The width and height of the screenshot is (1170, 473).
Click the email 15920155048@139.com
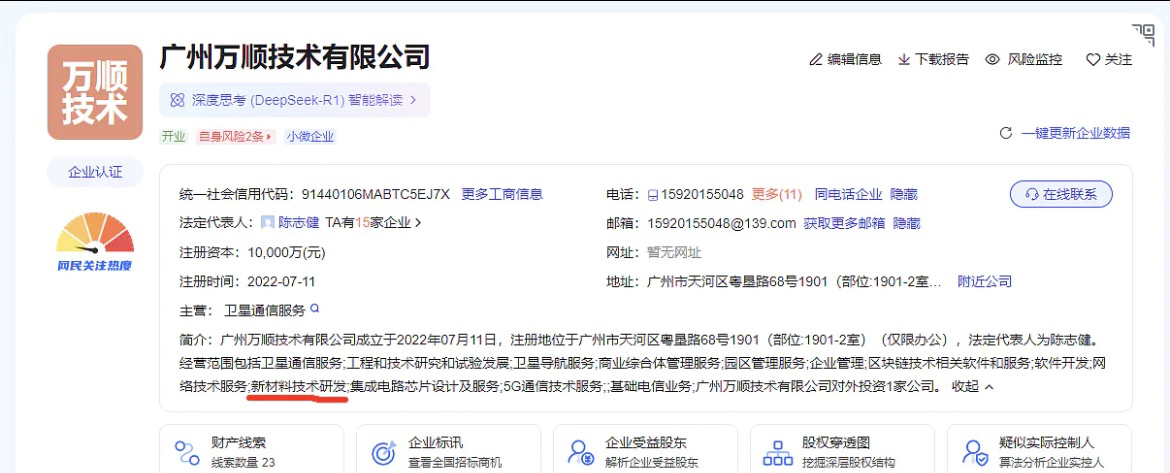[722, 222]
